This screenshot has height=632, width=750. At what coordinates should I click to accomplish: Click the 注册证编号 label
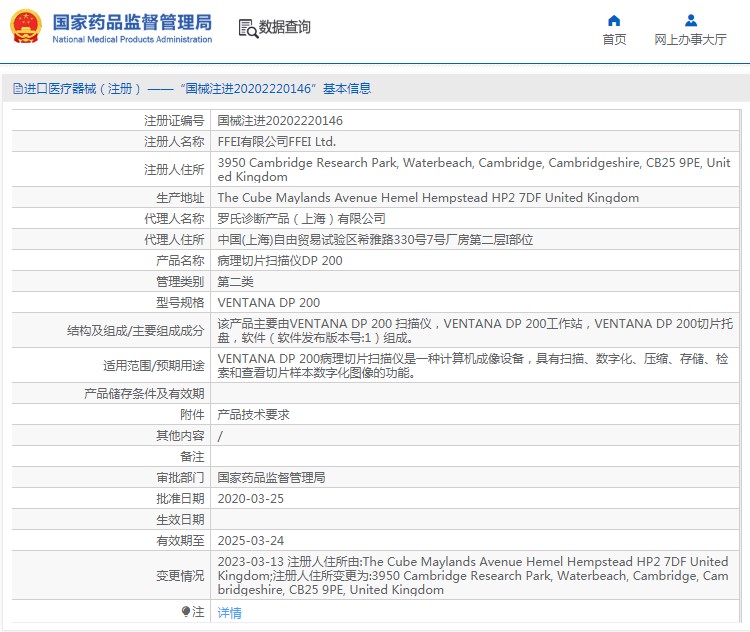point(174,121)
